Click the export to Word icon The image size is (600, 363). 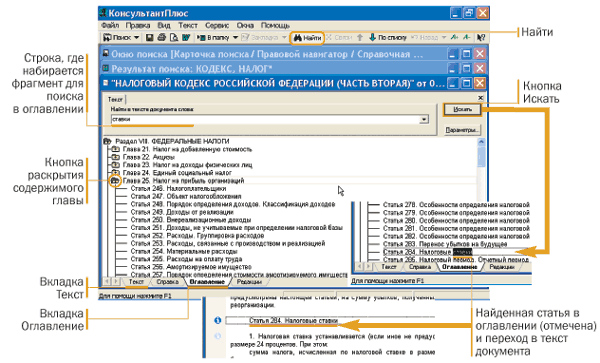(186, 37)
